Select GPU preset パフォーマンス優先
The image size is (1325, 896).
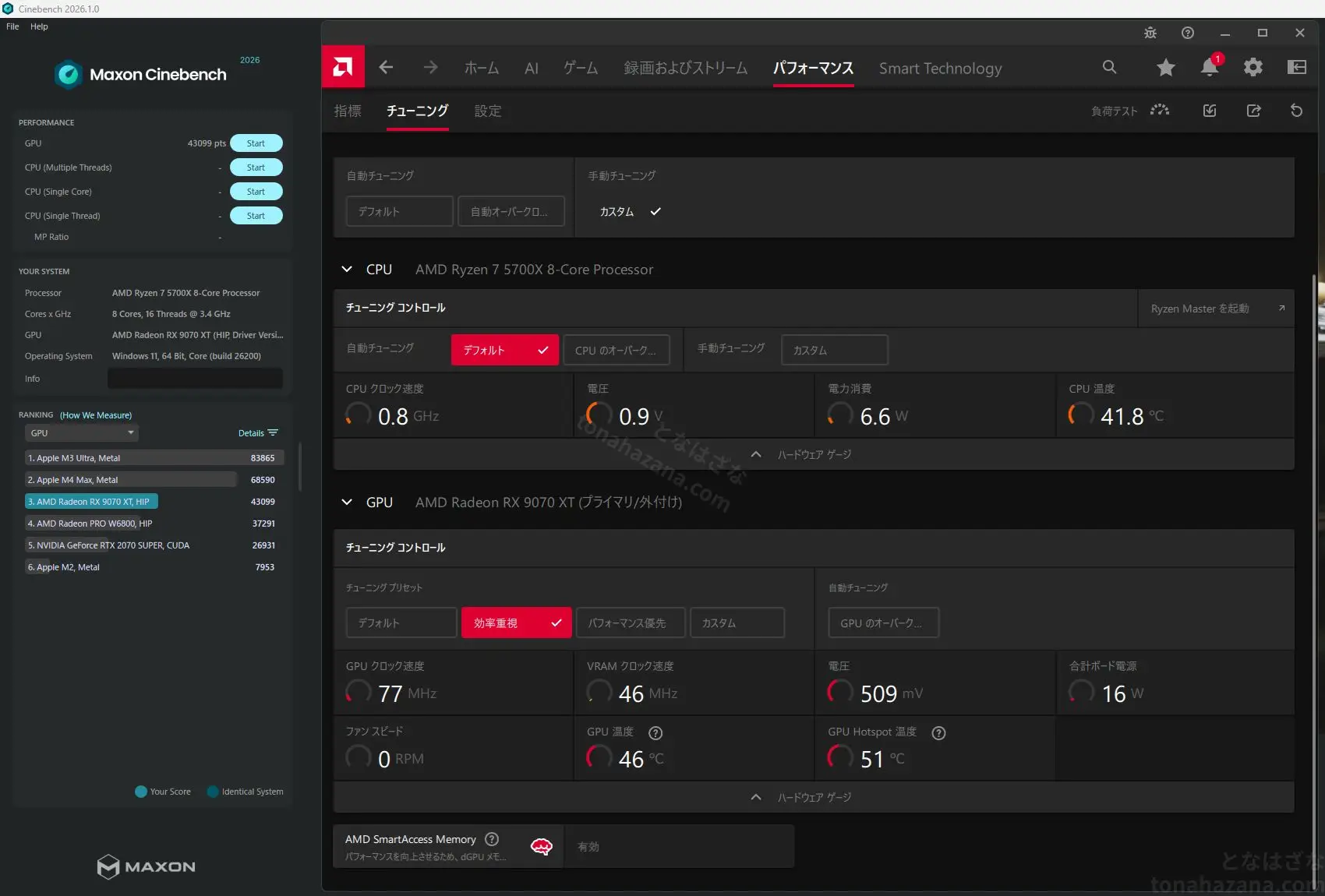[631, 623]
